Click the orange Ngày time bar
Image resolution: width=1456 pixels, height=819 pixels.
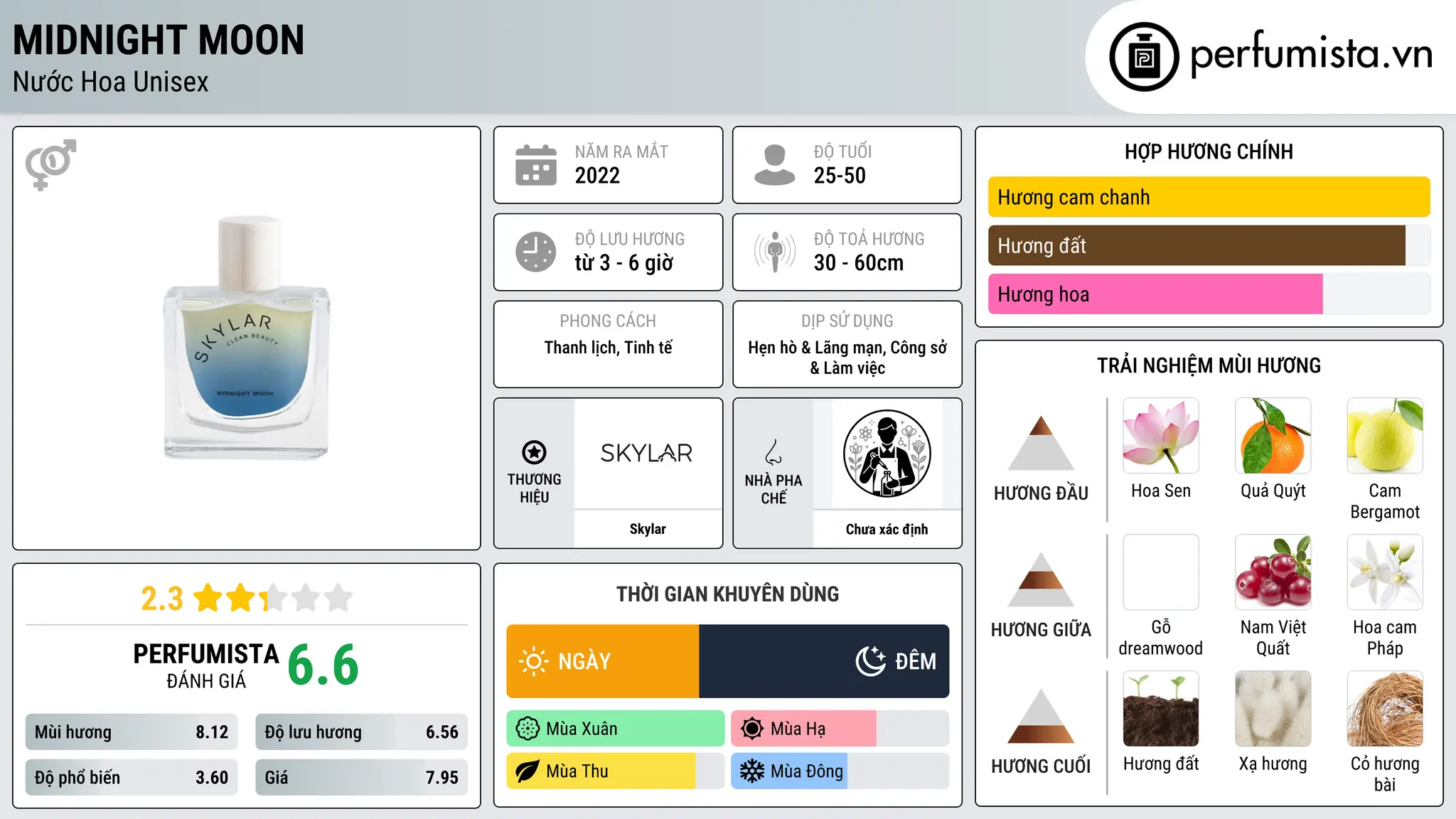click(x=603, y=661)
